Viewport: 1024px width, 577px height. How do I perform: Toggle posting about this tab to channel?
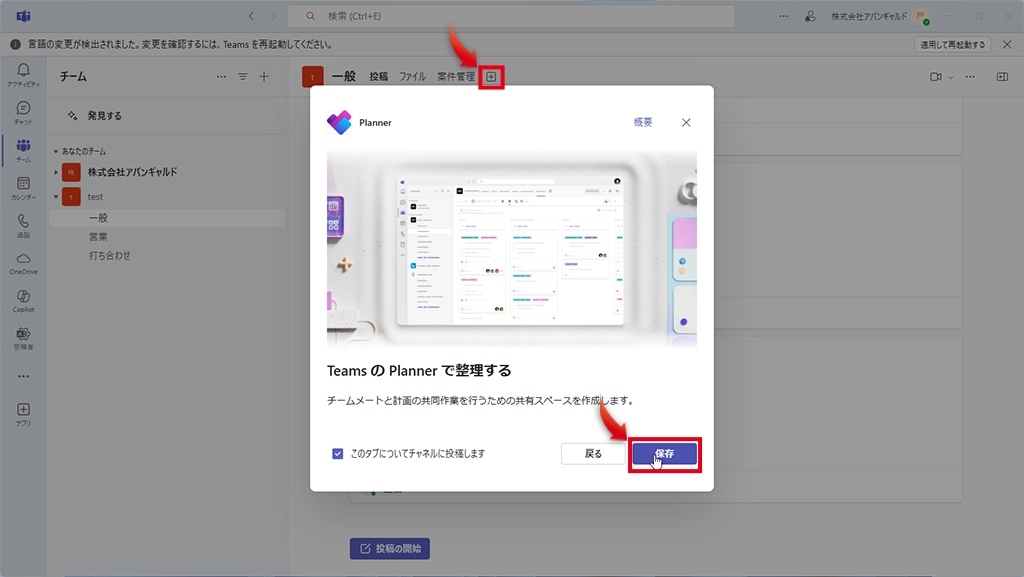338,454
